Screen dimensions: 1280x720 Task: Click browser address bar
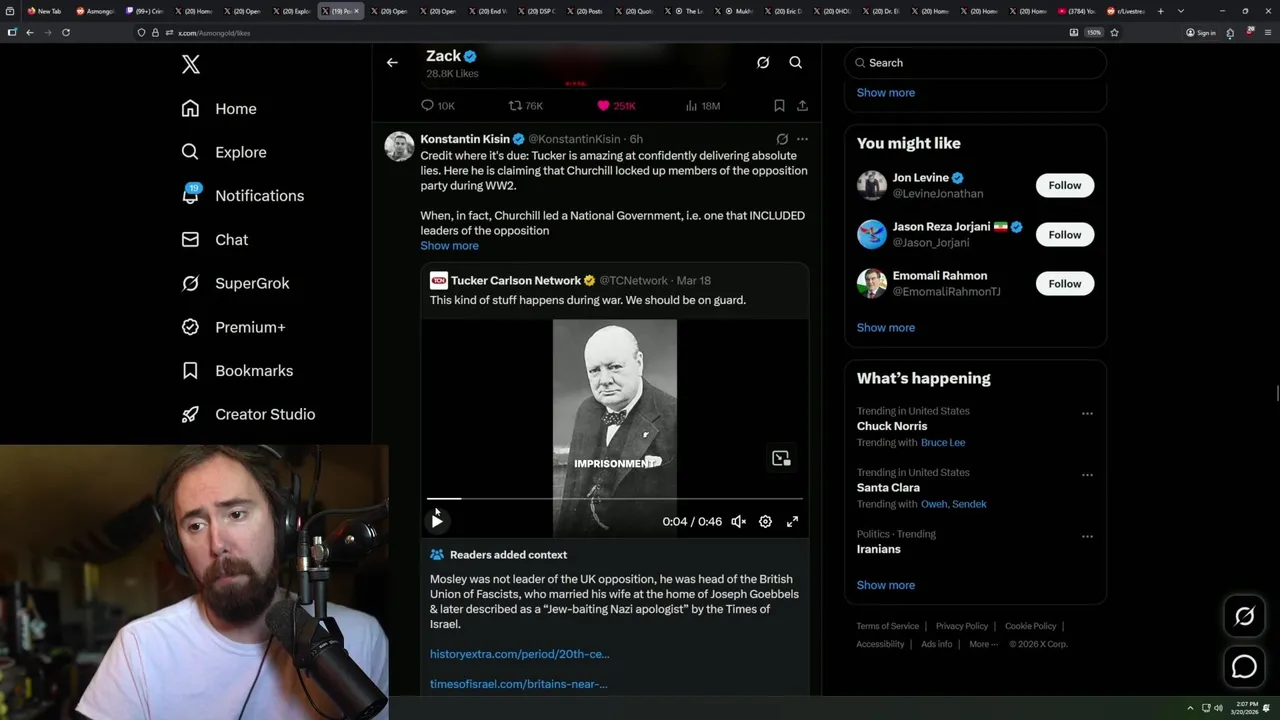[600, 32]
